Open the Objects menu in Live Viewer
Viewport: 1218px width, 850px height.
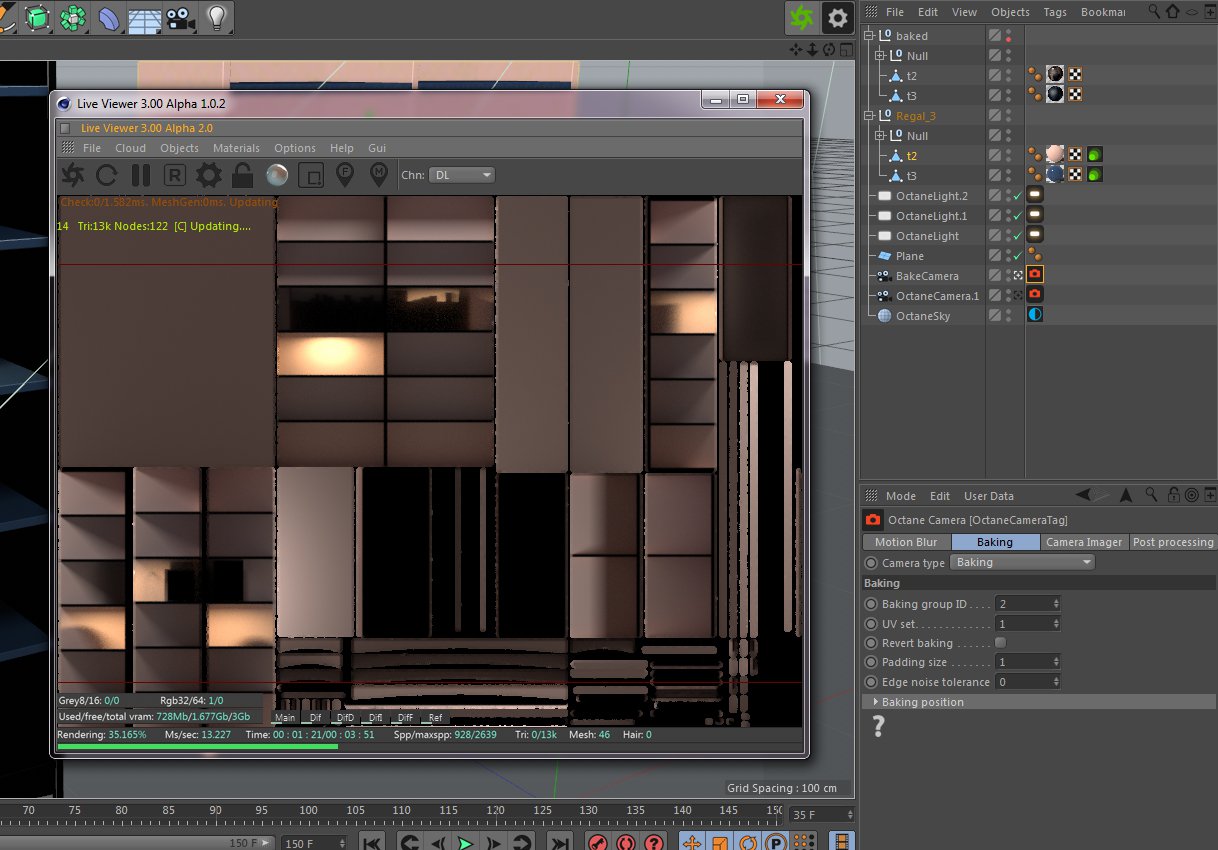click(x=179, y=147)
